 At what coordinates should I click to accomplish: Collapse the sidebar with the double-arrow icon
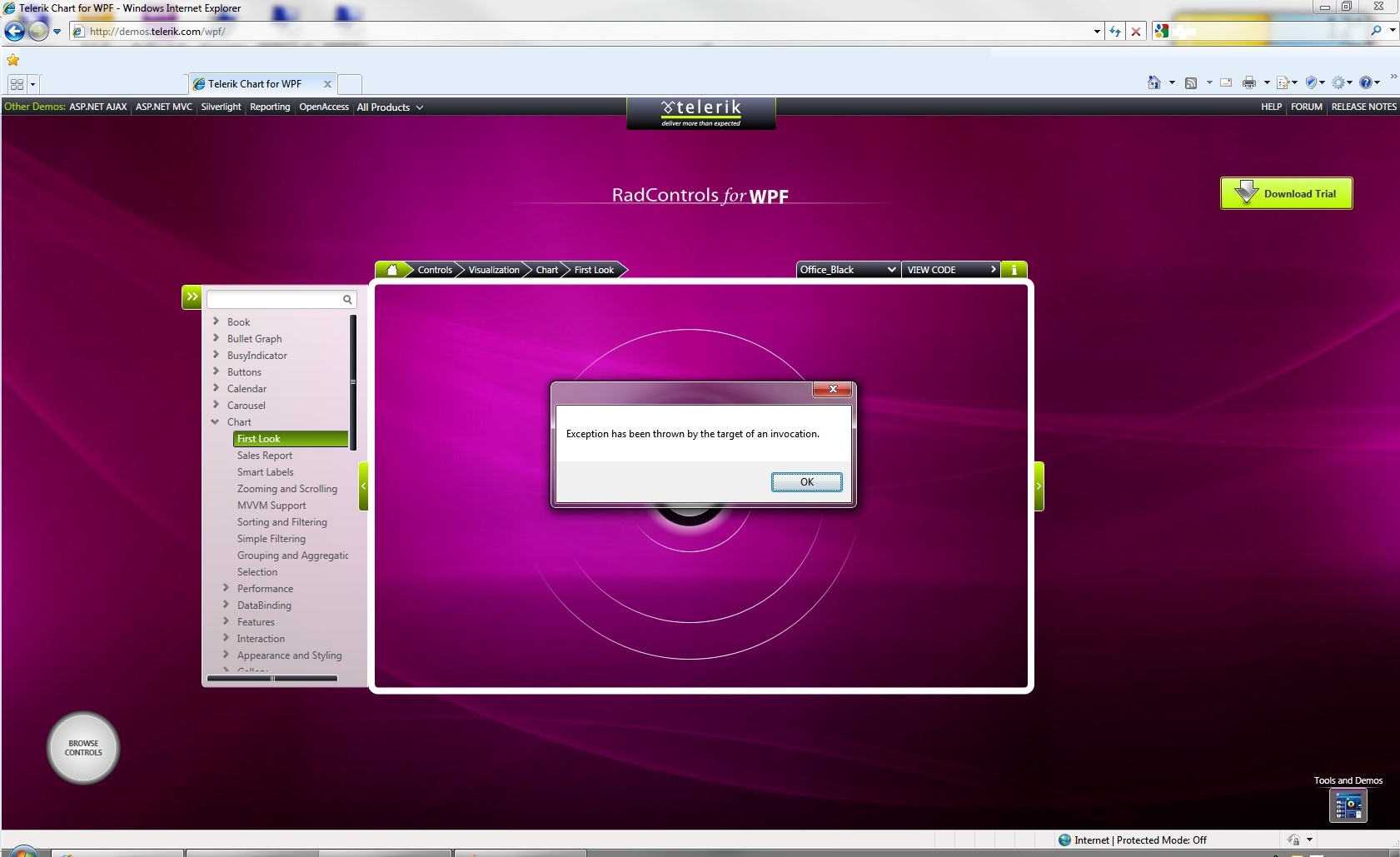192,296
